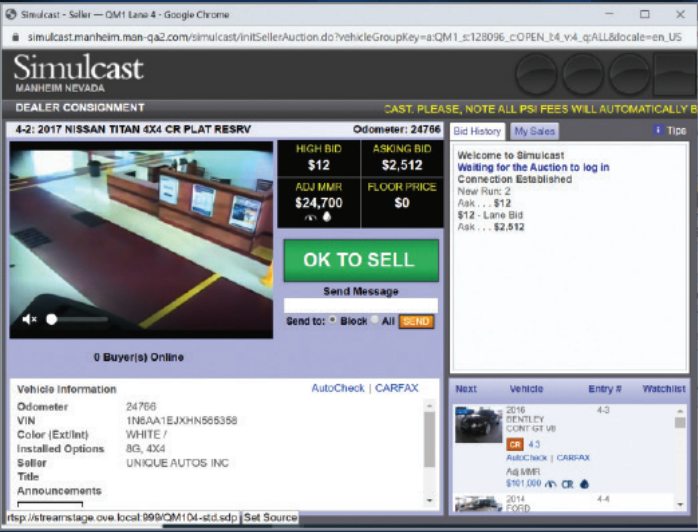
Task: Open the AutoCheck link in Vehicle Information
Action: pyautogui.click(x=338, y=388)
